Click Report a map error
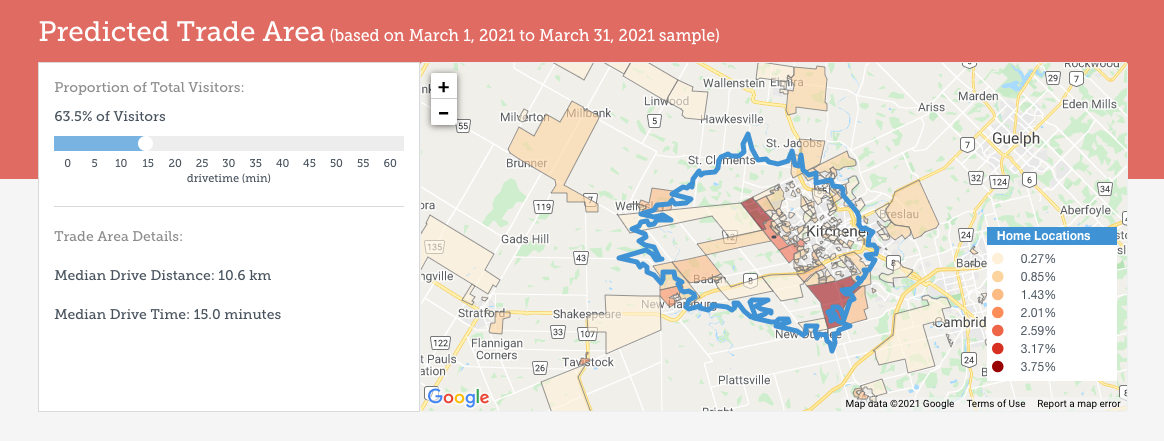Viewport: 1164px width, 441px height. coord(1078,404)
